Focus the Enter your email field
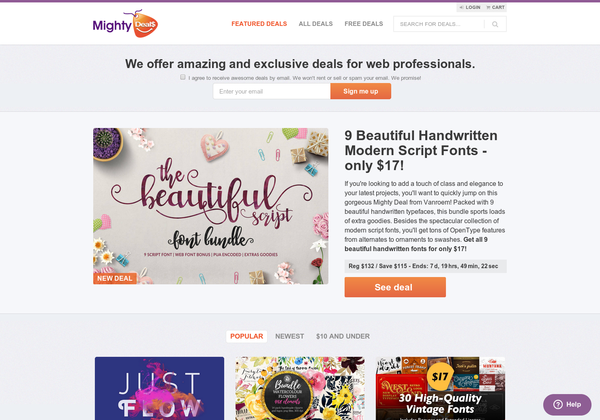 coord(272,91)
